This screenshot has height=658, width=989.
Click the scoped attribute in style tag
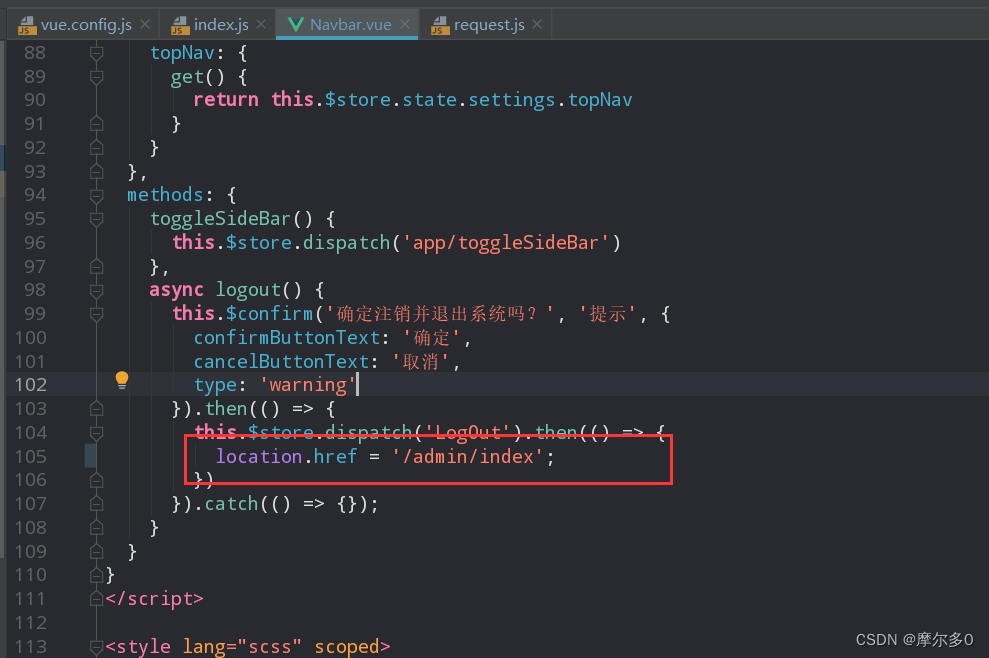pyautogui.click(x=348, y=647)
